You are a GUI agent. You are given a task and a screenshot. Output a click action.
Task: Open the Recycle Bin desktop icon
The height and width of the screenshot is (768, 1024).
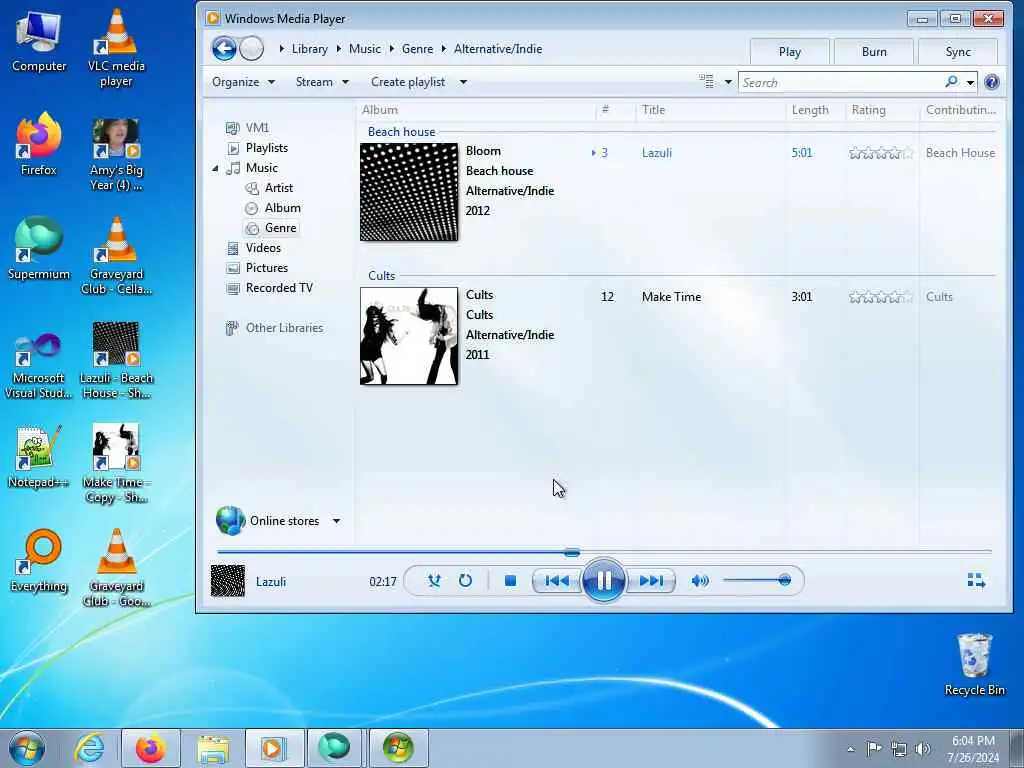point(974,664)
